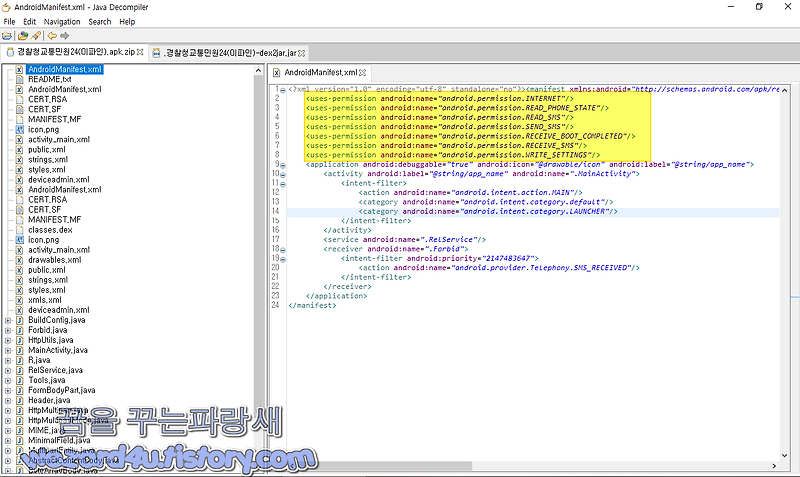Select highlighted AndroidManifest.xml tree item
The width and height of the screenshot is (800, 477).
pyautogui.click(x=65, y=69)
